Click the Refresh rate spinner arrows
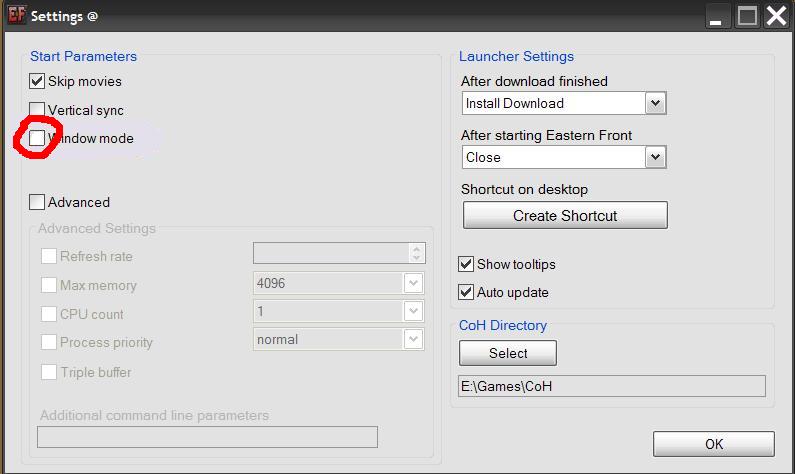795x474 pixels. pyautogui.click(x=416, y=253)
